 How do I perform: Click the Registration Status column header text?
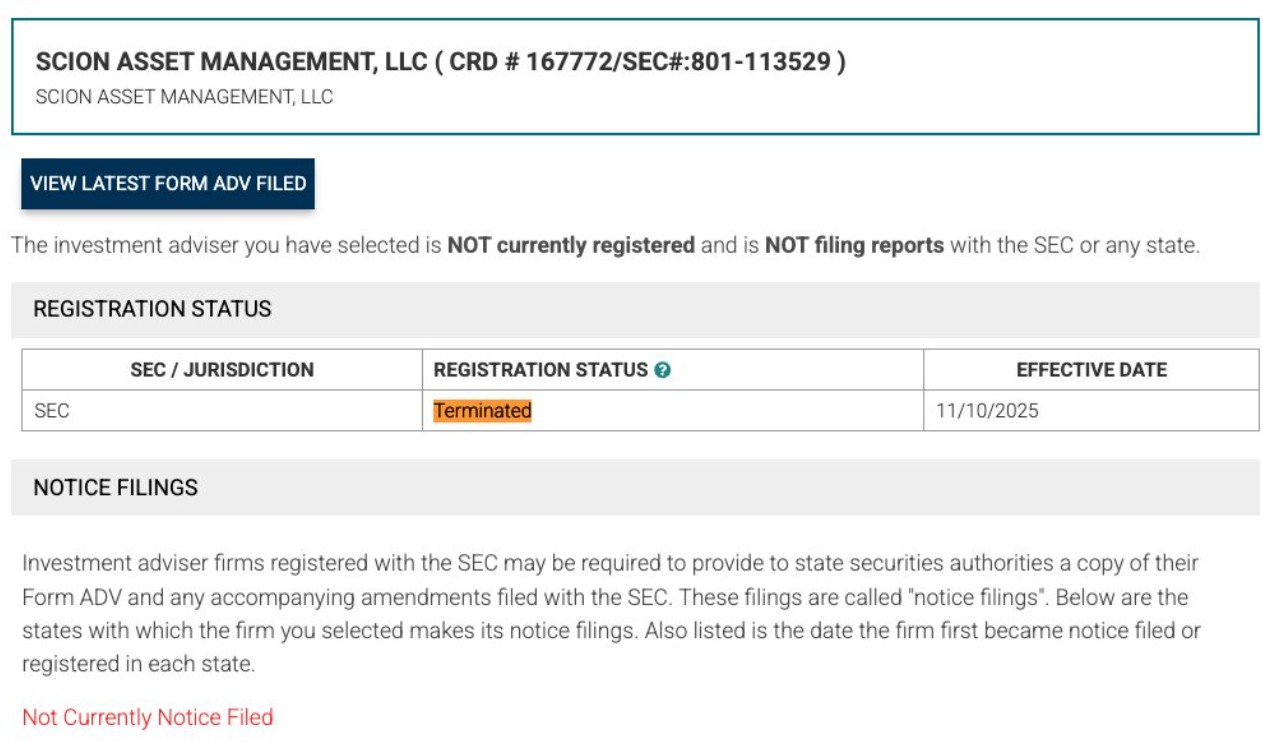(x=540, y=370)
